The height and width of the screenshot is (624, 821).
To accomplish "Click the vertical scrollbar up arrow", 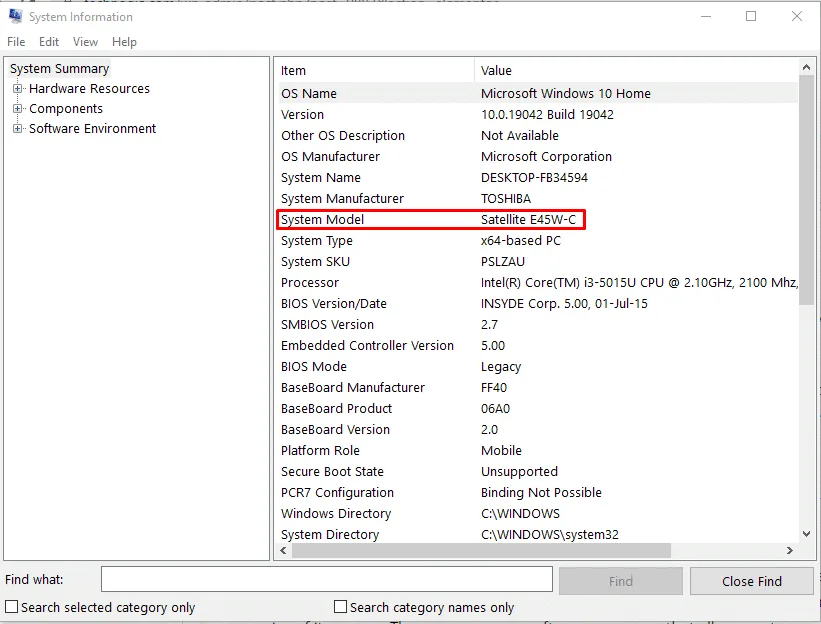I will click(x=806, y=67).
